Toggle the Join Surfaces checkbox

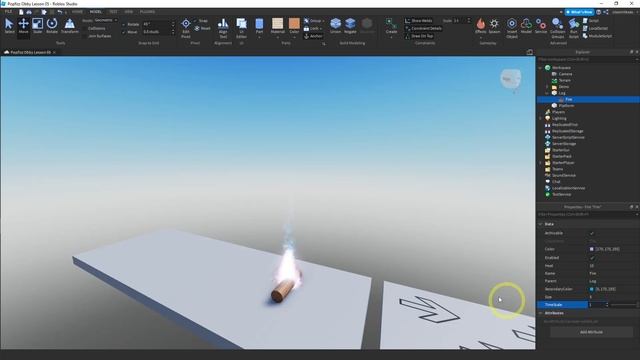pos(84,36)
